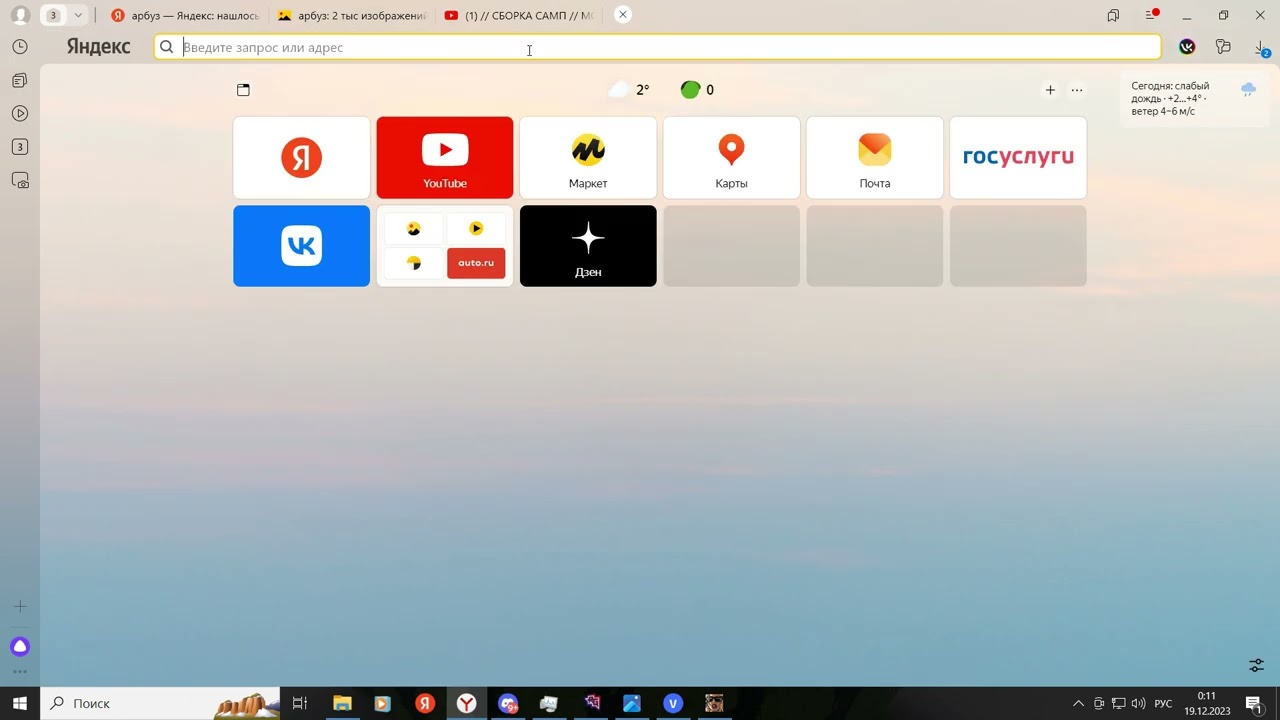The width and height of the screenshot is (1280, 720).
Task: Open the Карты tile
Action: click(731, 157)
